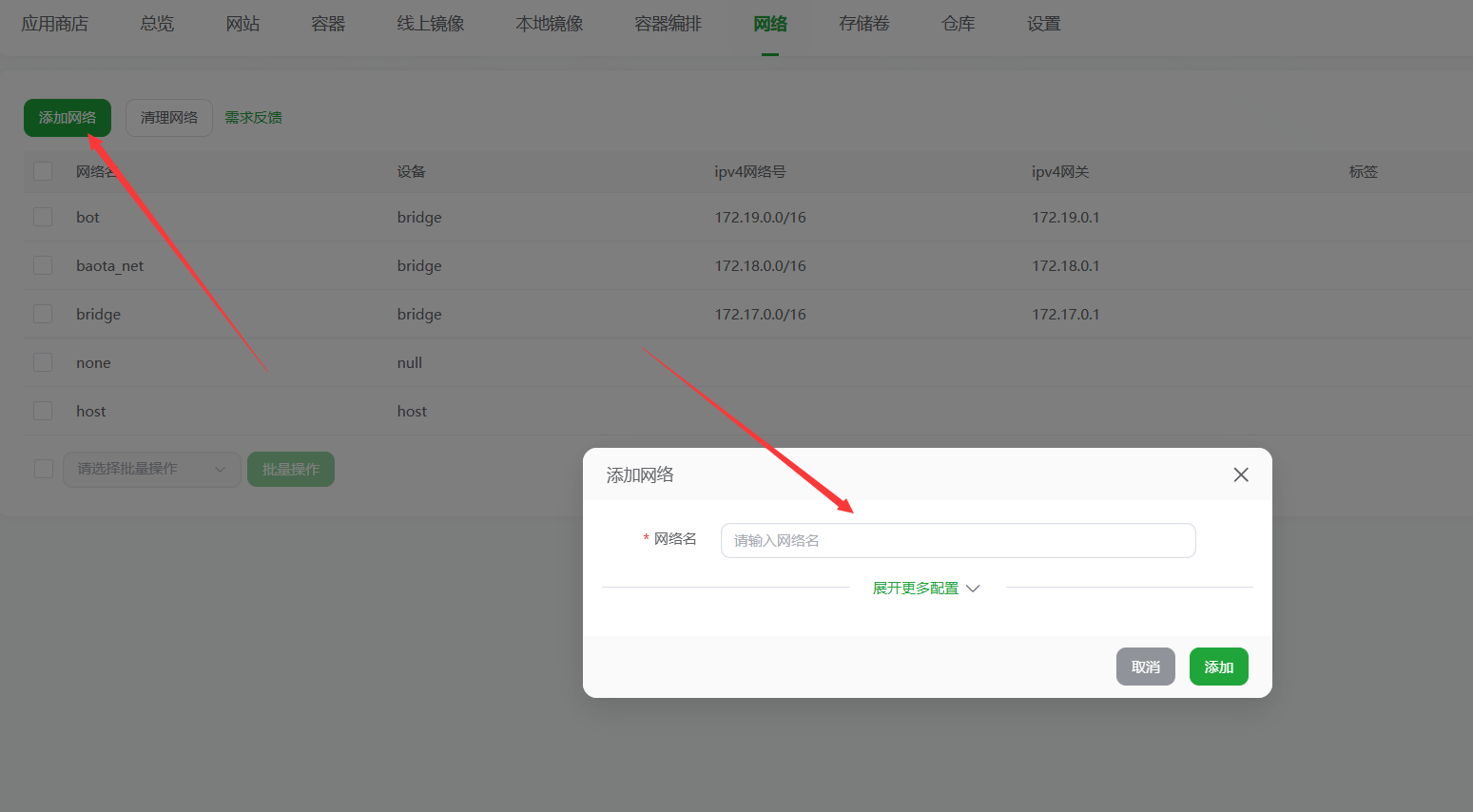This screenshot has width=1473, height=812.
Task: Switch to the 容器 tab
Action: click(328, 24)
